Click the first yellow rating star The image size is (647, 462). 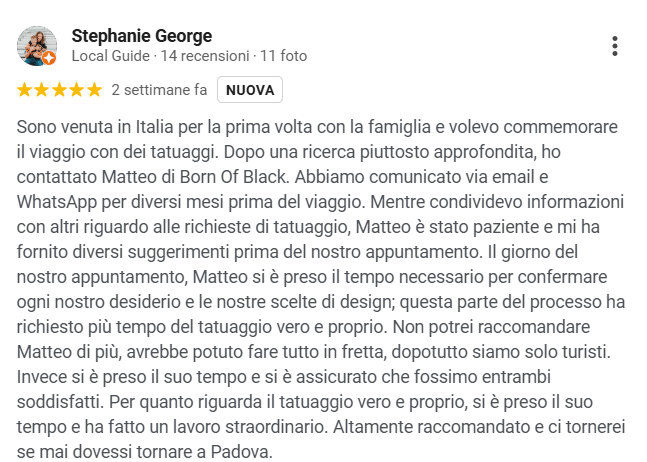click(25, 90)
